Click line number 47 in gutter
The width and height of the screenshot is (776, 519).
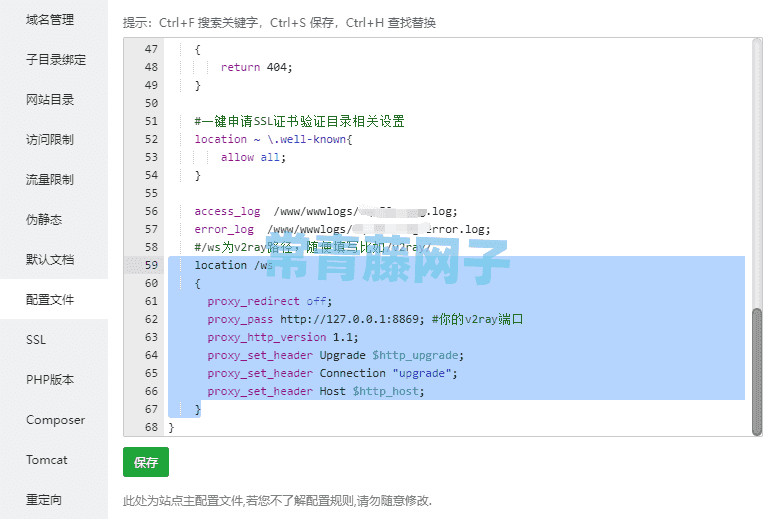[x=151, y=49]
